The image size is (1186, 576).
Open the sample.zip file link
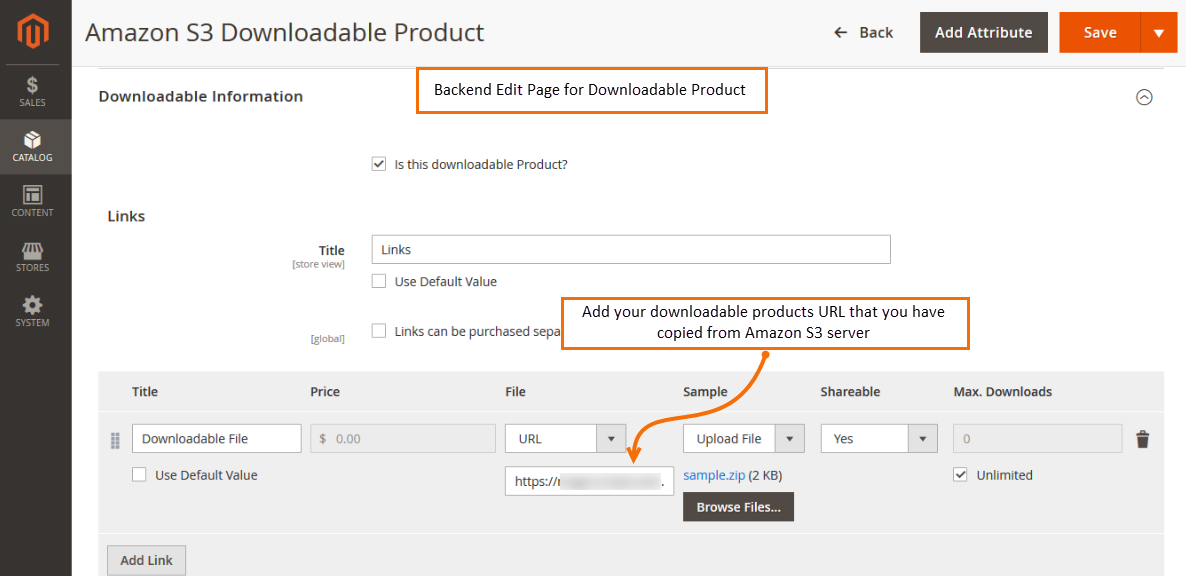(714, 475)
